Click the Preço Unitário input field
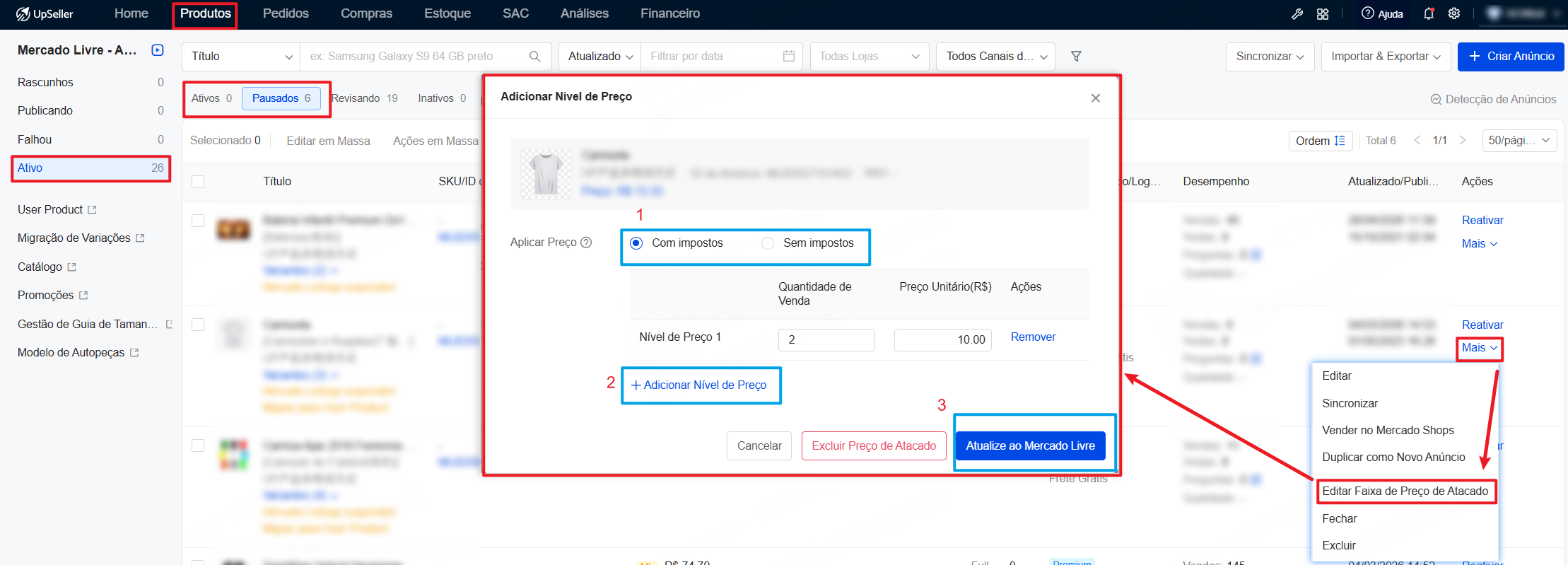 pyautogui.click(x=943, y=340)
